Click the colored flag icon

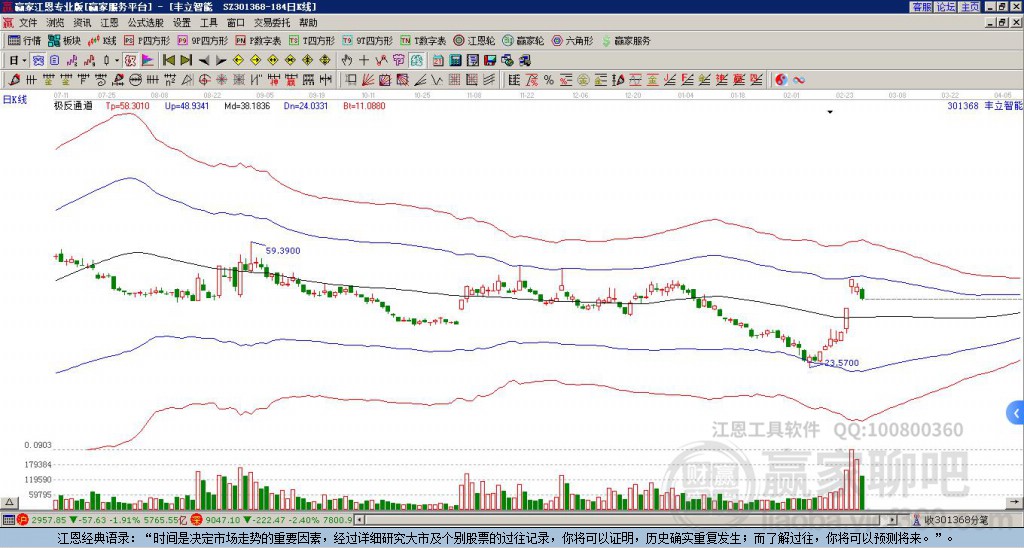tap(148, 61)
